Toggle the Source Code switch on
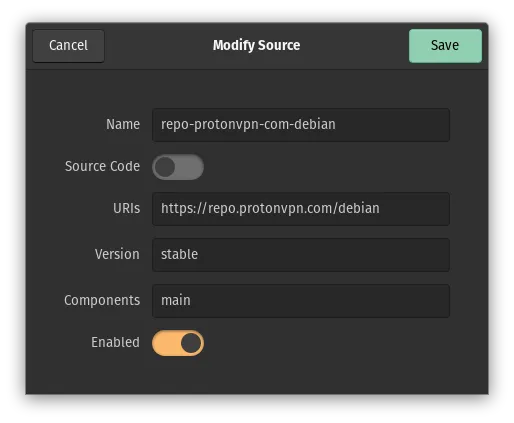Screen dimensions: 514x423 pos(178,167)
